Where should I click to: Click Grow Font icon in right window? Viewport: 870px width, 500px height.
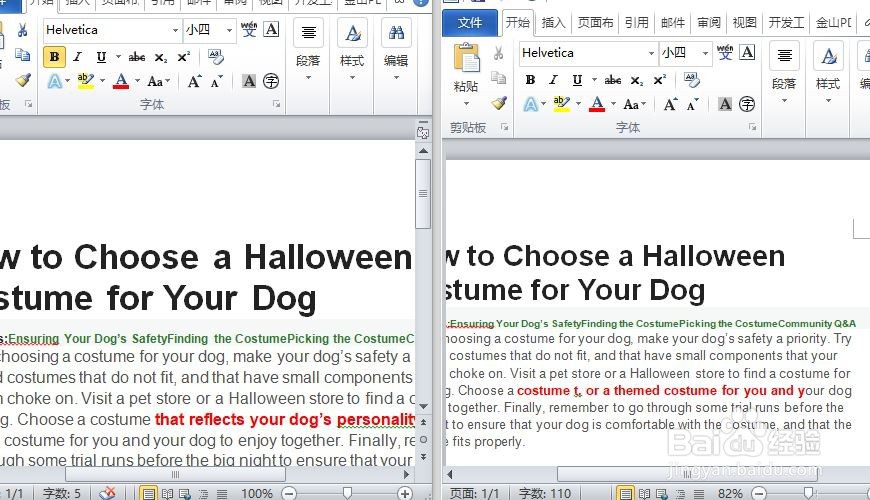(x=670, y=104)
